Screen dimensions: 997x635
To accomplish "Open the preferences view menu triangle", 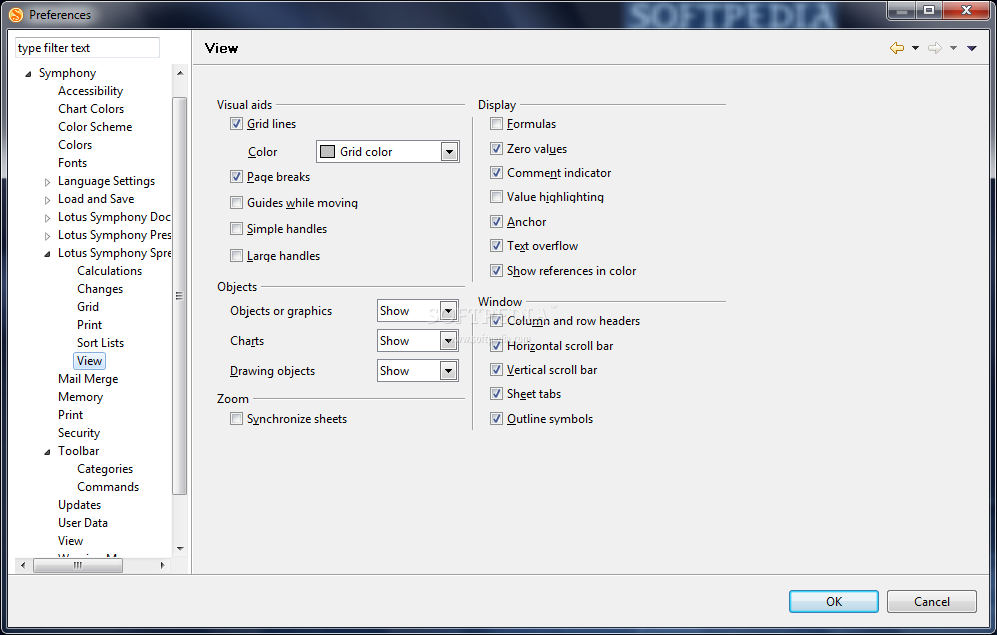I will coord(972,48).
